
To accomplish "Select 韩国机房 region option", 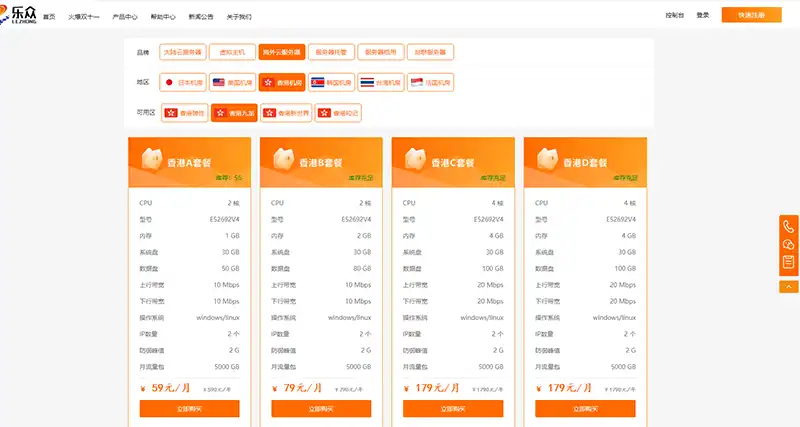I will point(331,82).
